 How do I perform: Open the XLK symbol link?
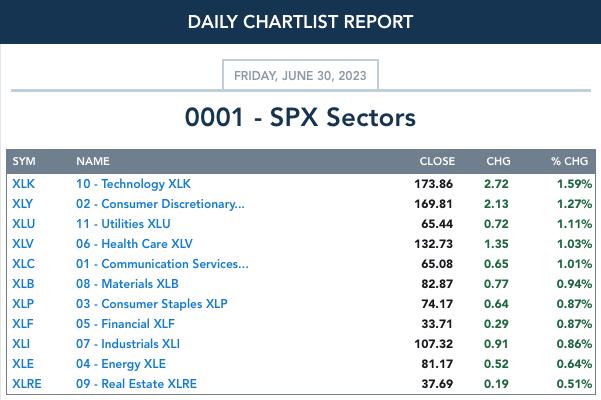[23, 184]
